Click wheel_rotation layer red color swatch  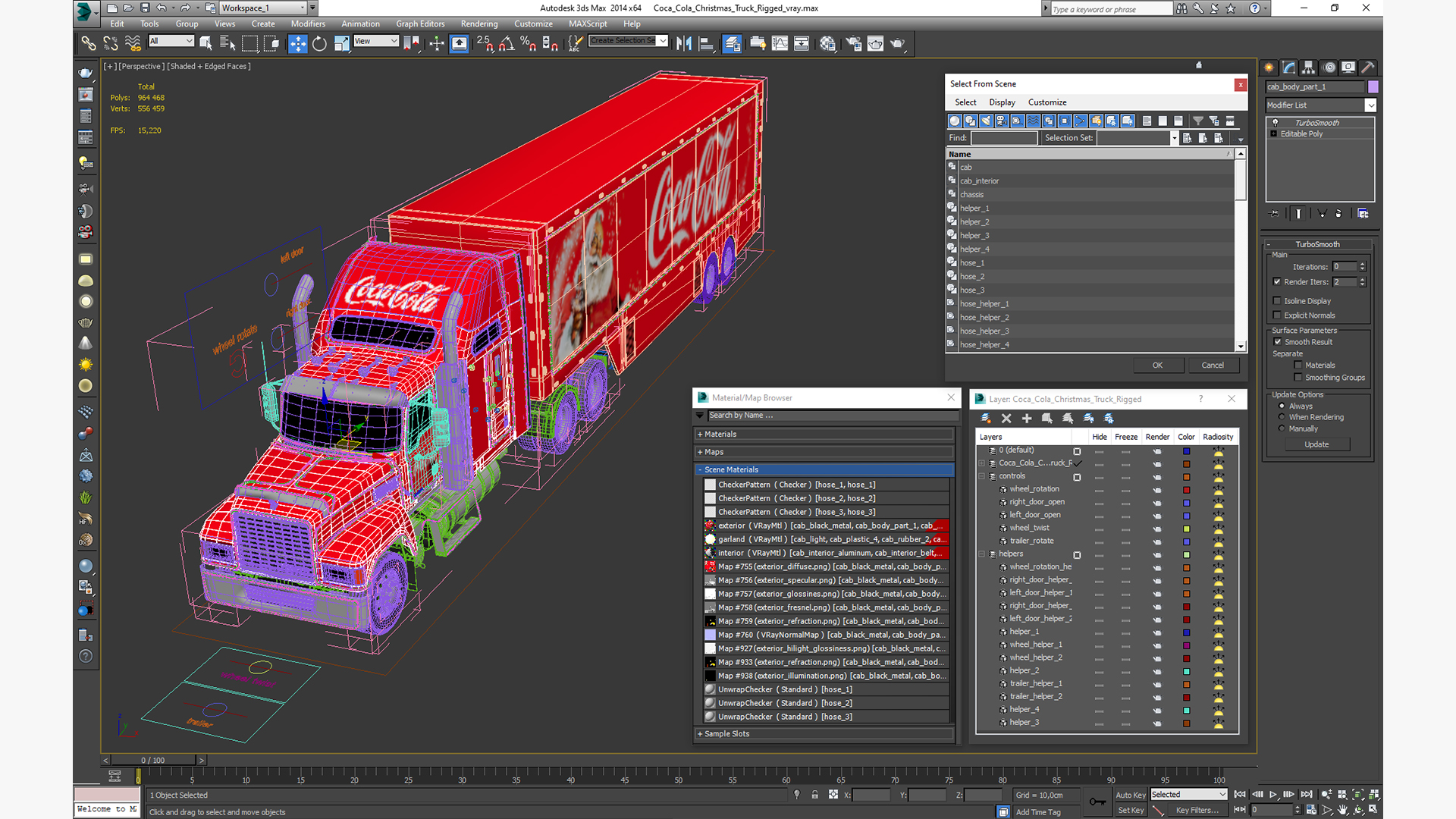pos(1187,490)
